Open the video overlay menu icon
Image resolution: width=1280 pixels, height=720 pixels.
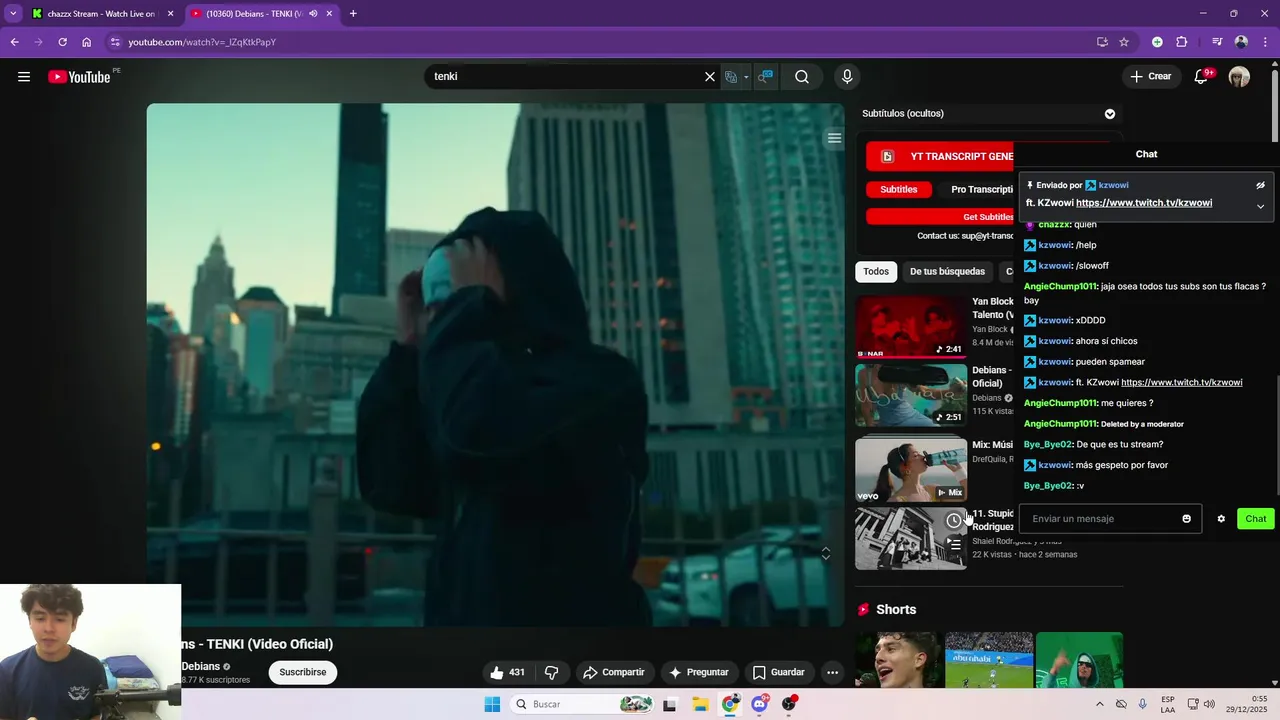pos(834,138)
